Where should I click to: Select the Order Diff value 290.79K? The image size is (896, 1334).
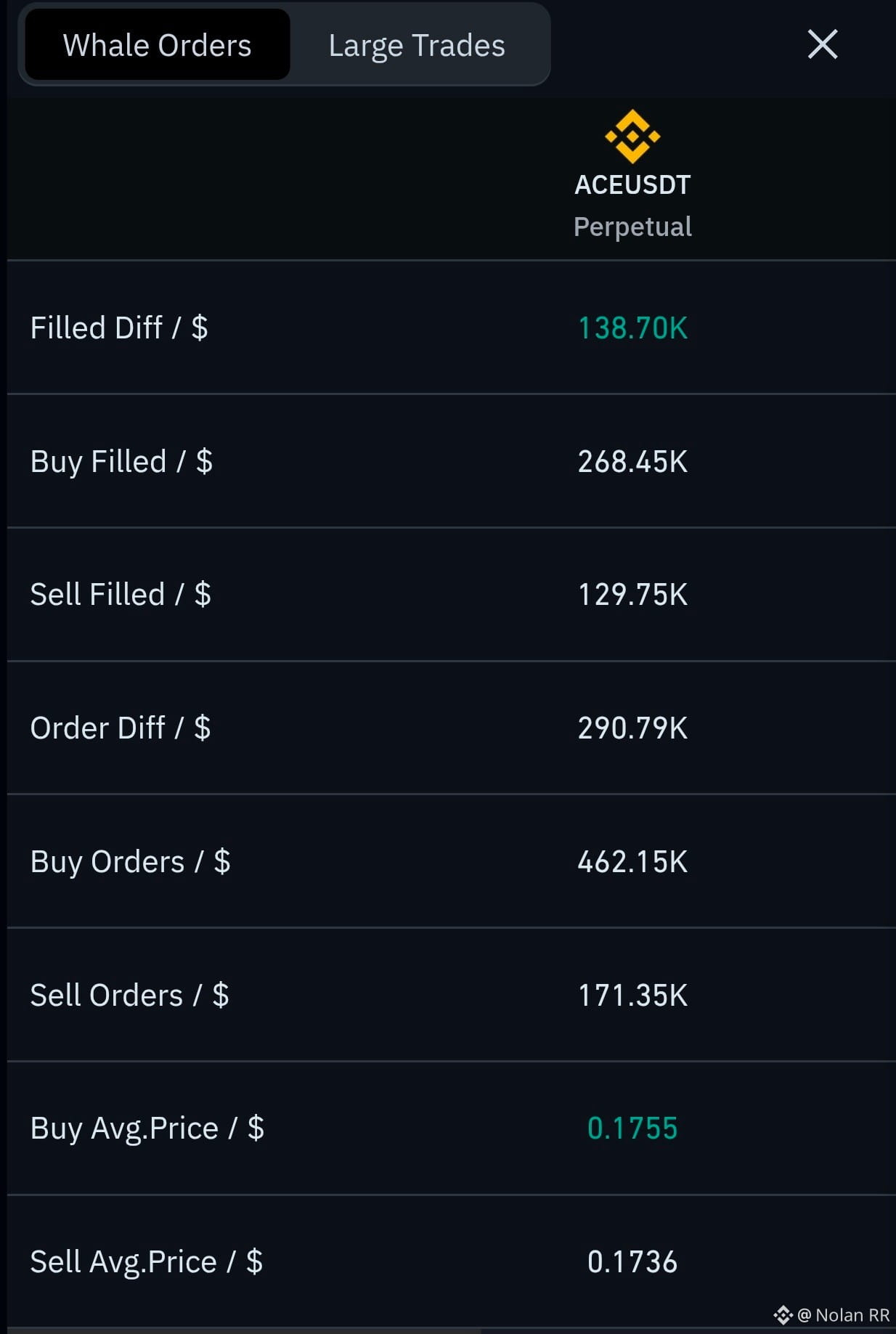pos(632,728)
